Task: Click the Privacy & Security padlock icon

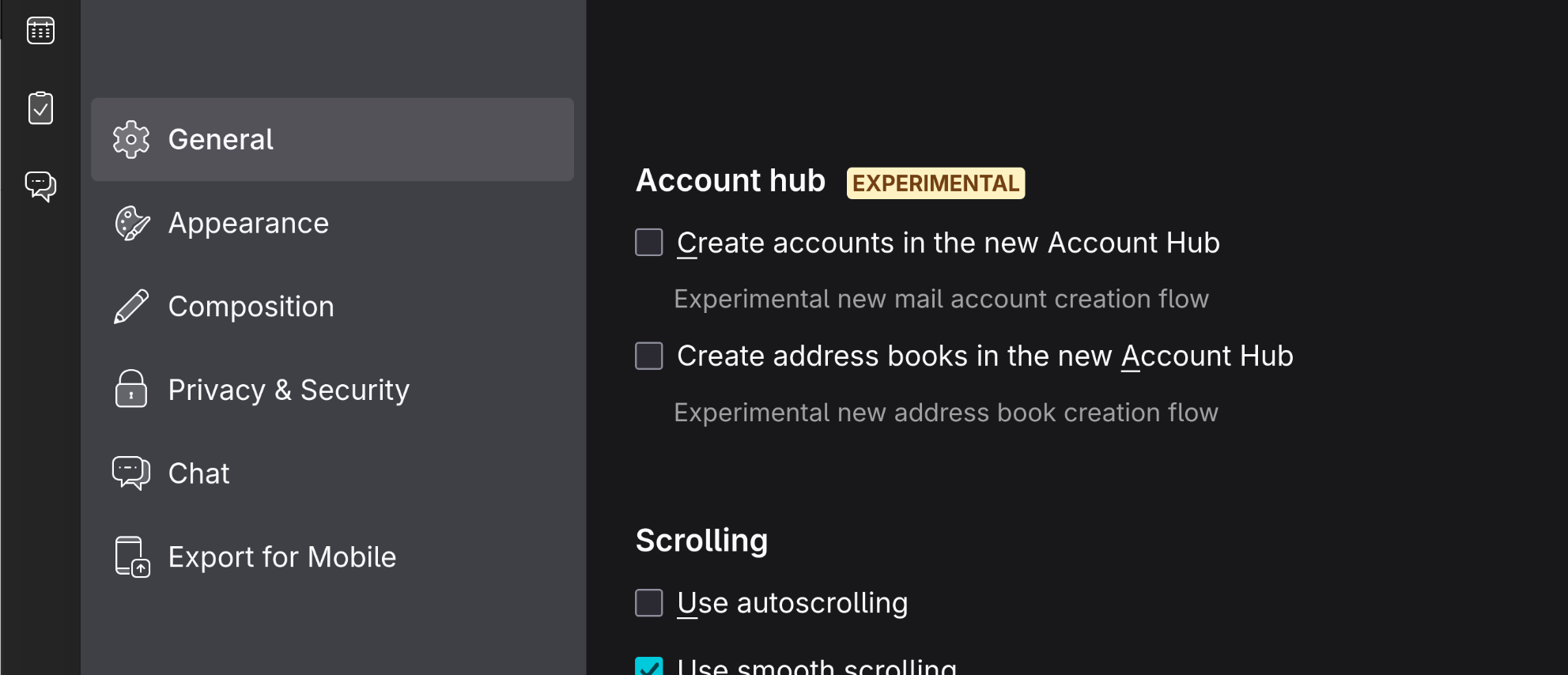Action: tap(131, 390)
